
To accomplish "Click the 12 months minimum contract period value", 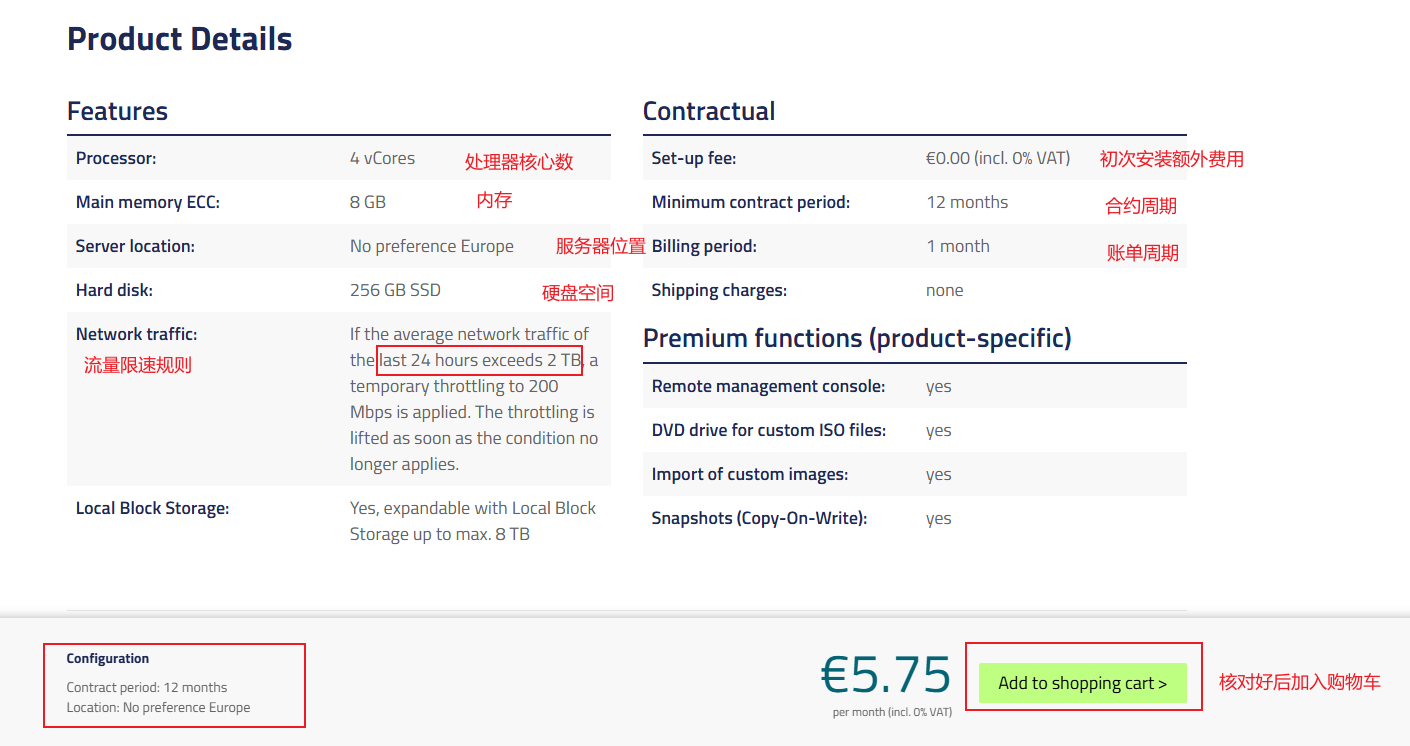I will (967, 202).
